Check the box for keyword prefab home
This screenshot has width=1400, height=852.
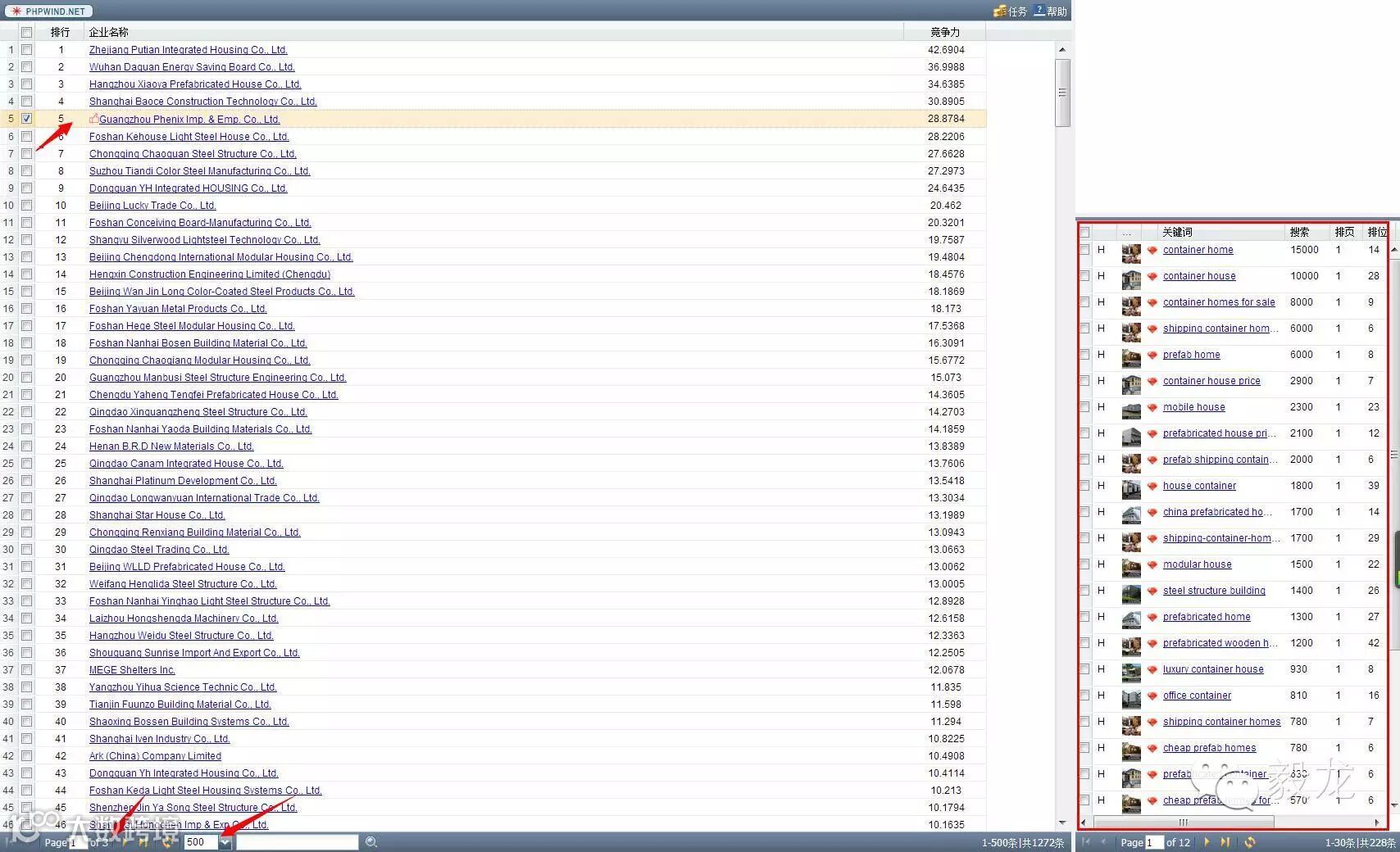pyautogui.click(x=1084, y=355)
